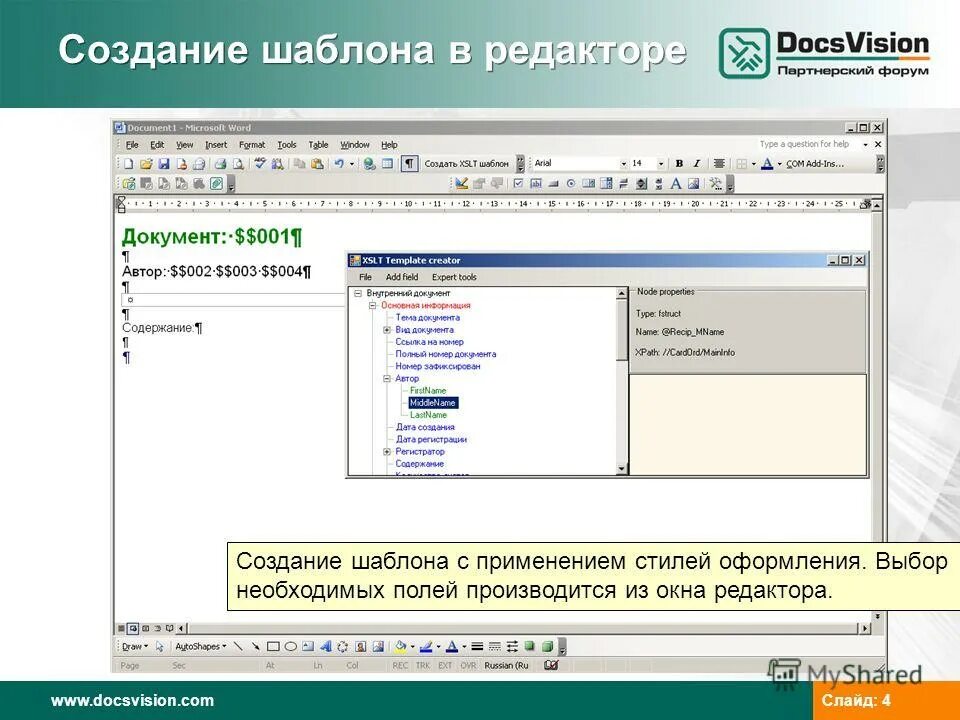
Task: Toggle the TRK status indicator
Action: pos(423,663)
